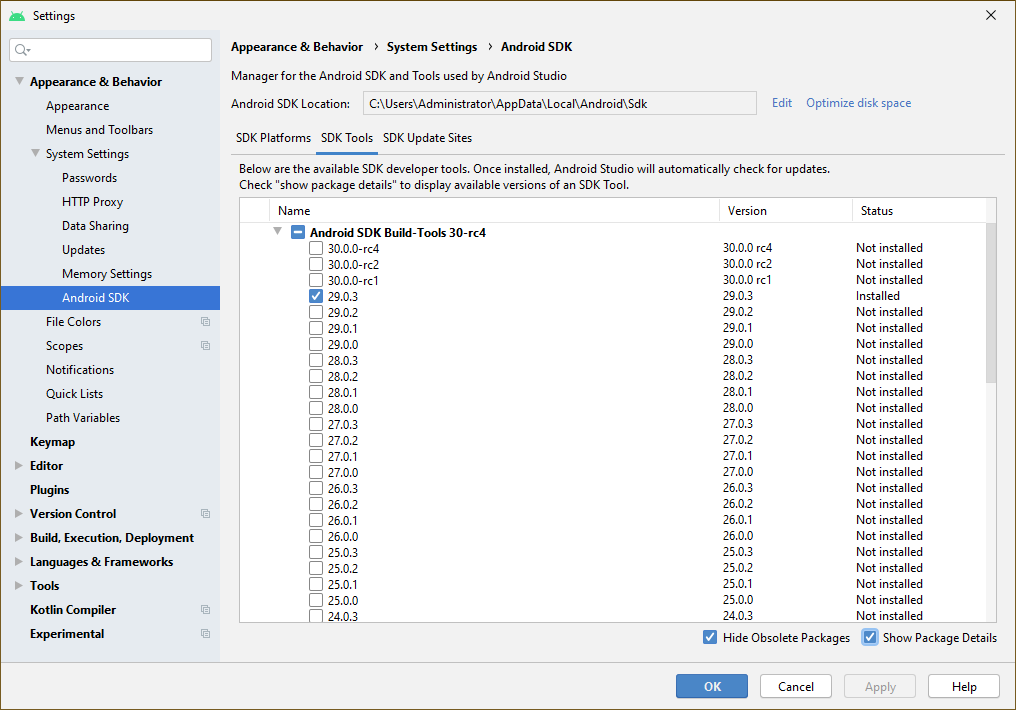Check the 30.0.0-rc4 build tools box
Image resolution: width=1016 pixels, height=710 pixels.
(316, 248)
